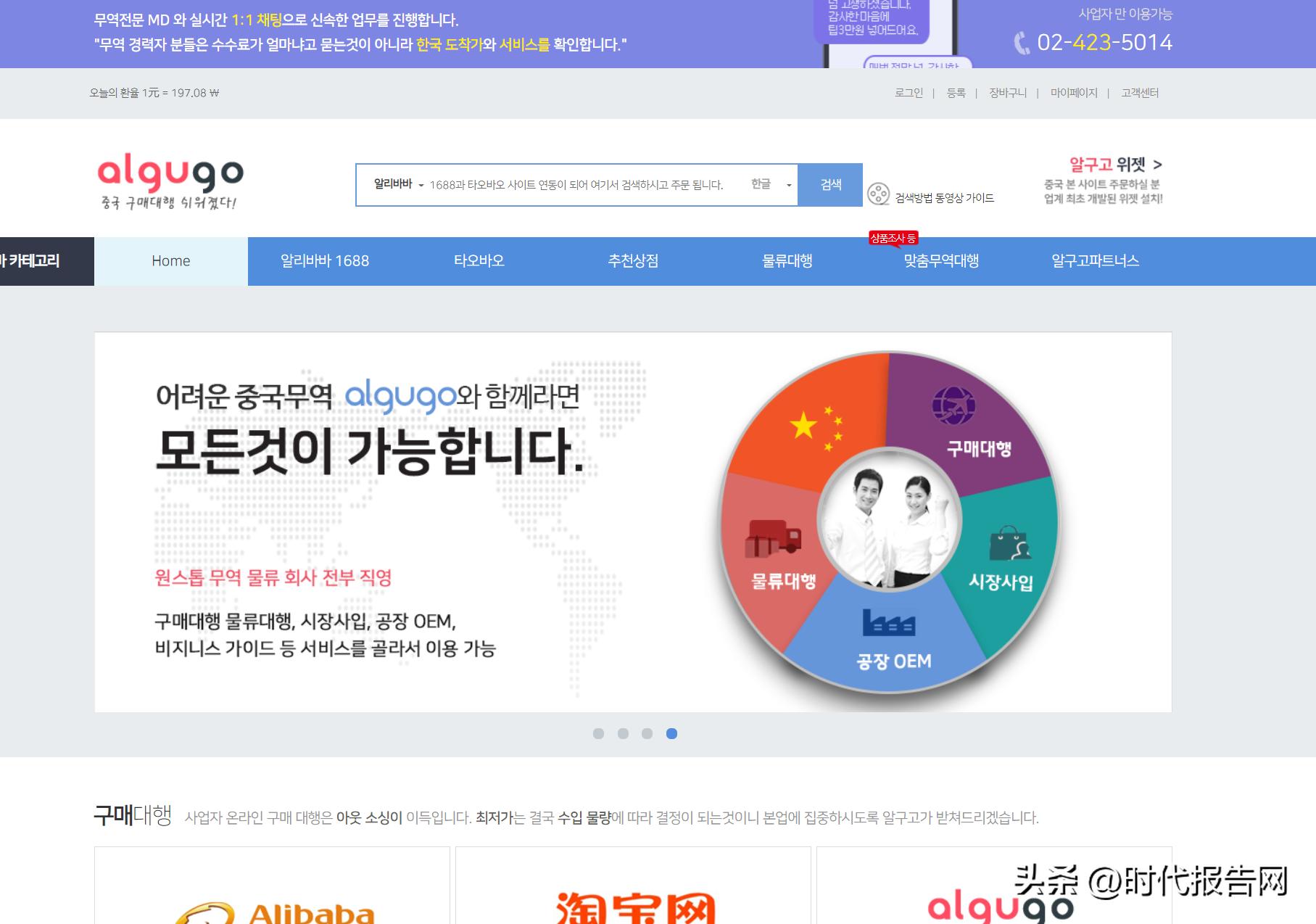
Task: Click the banner headline 모든것이 가능합니다
Action: tap(370, 451)
